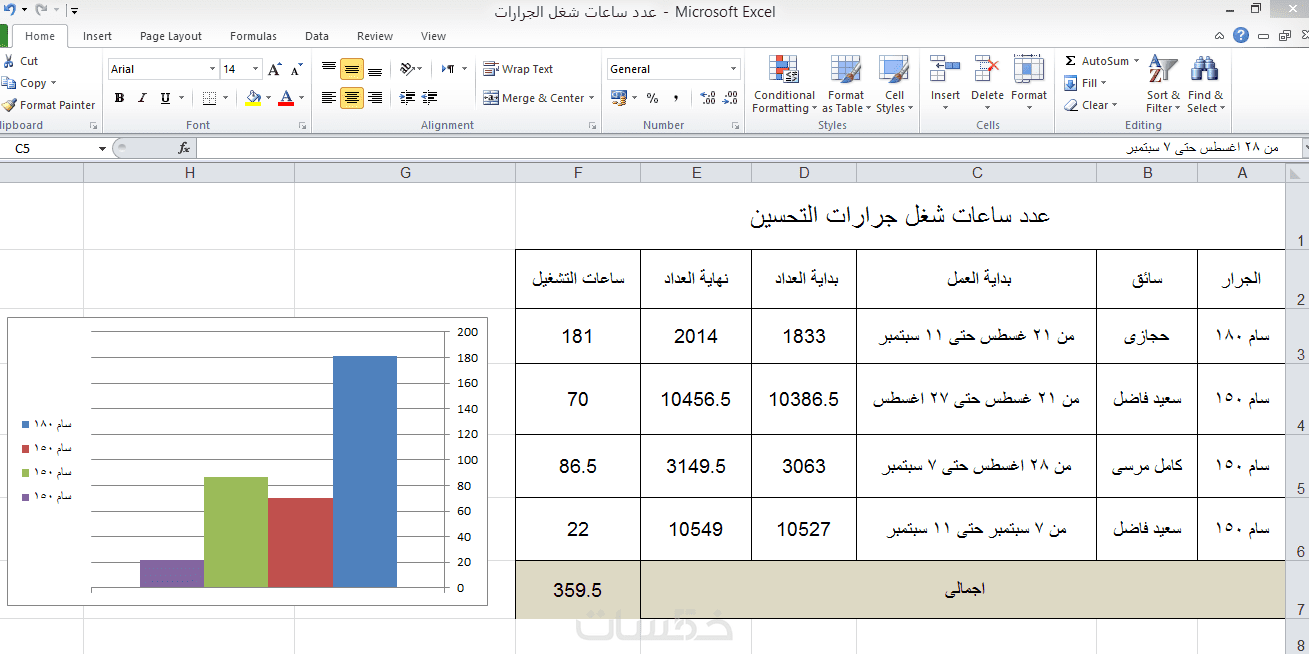1309x654 pixels.
Task: Toggle Underline formatting
Action: tap(165, 98)
